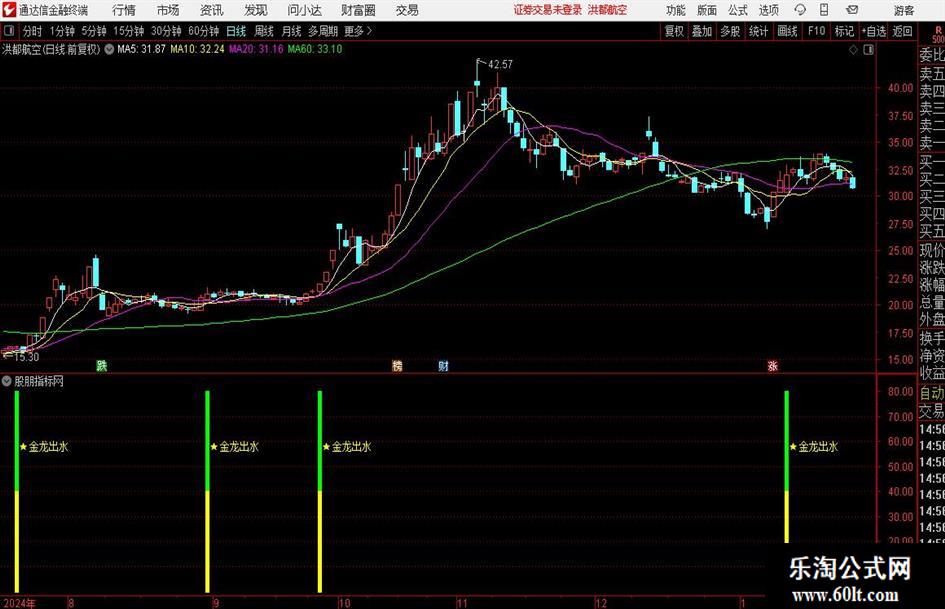
Task: Switch to 1分钟 period tab
Action: pyautogui.click(x=61, y=31)
